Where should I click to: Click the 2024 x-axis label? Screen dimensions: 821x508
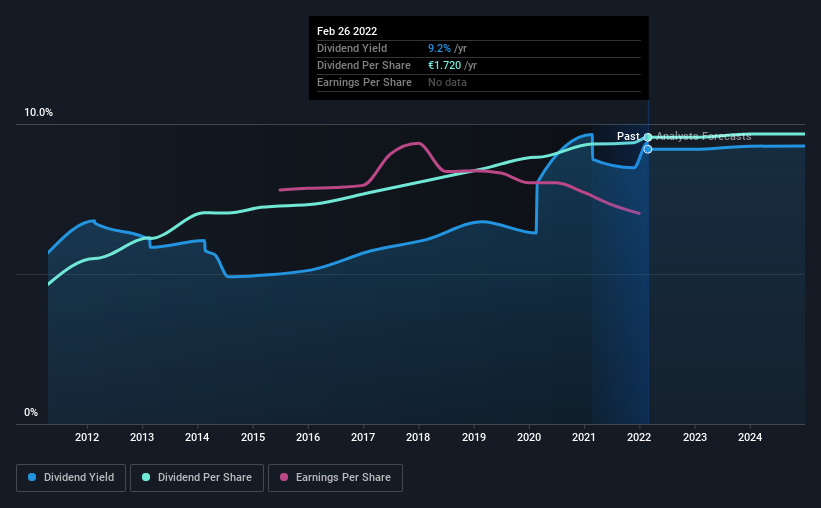point(750,437)
